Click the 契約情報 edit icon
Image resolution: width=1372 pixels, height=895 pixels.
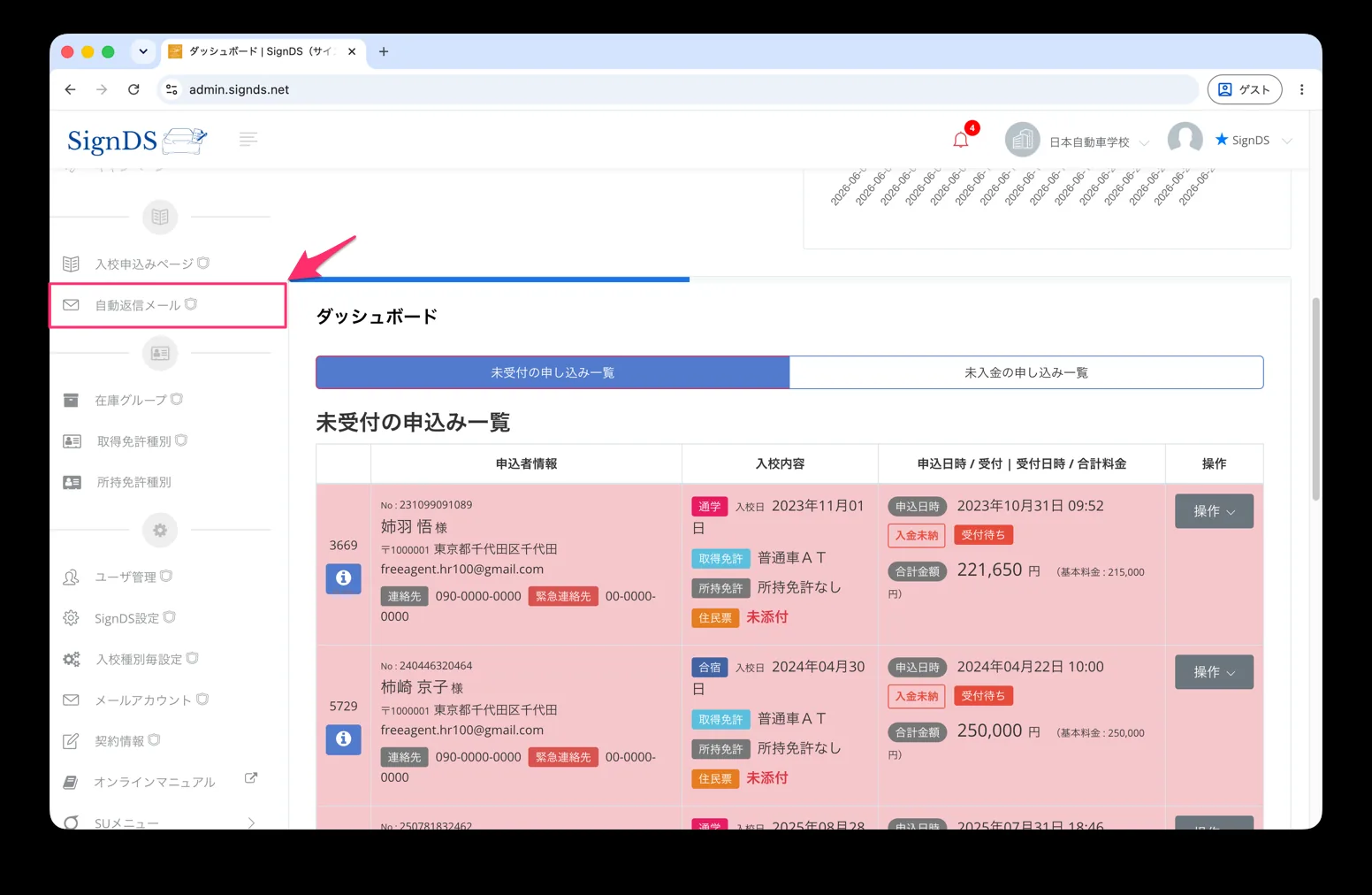coord(72,741)
